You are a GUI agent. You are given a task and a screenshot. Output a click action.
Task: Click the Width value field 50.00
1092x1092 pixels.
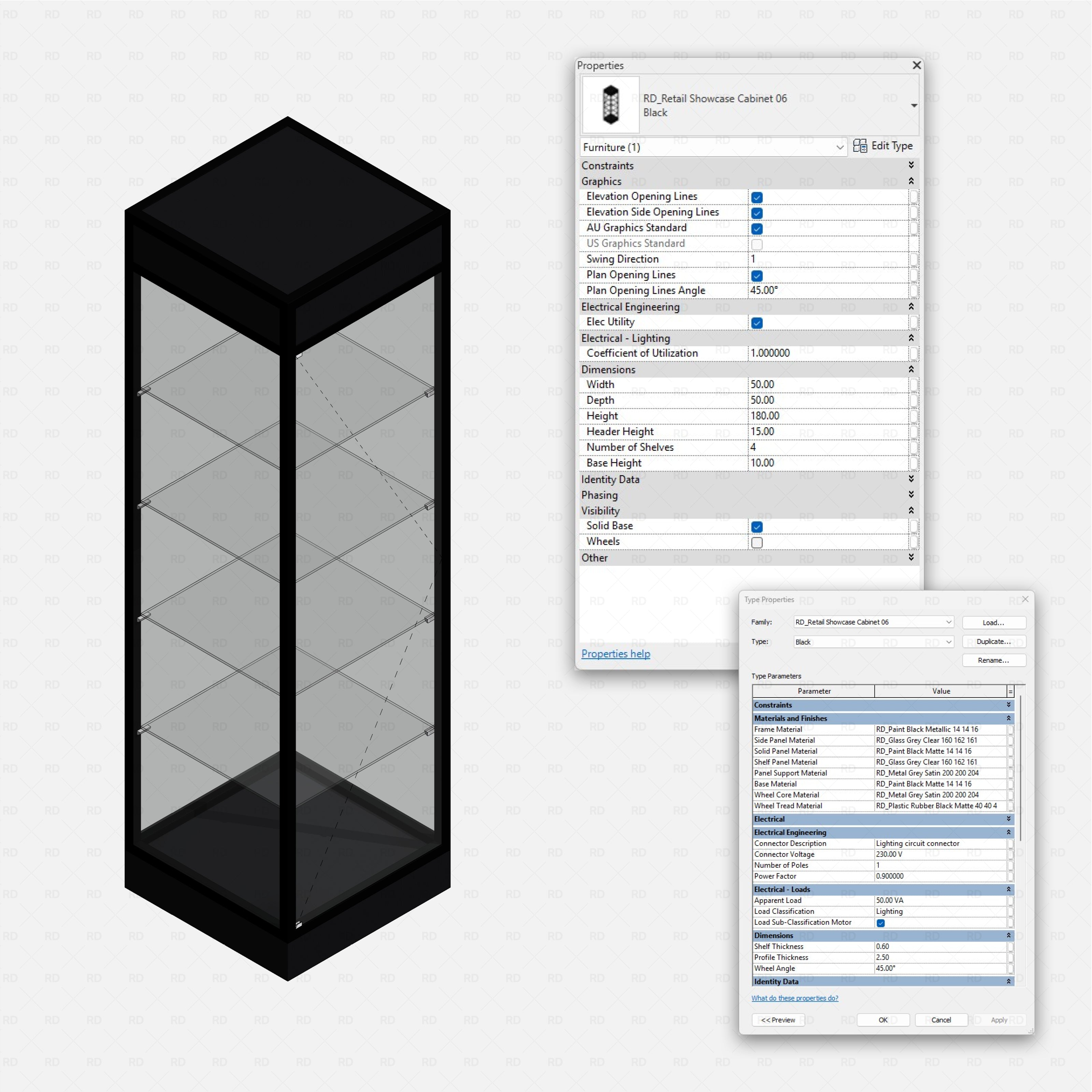[x=828, y=384]
